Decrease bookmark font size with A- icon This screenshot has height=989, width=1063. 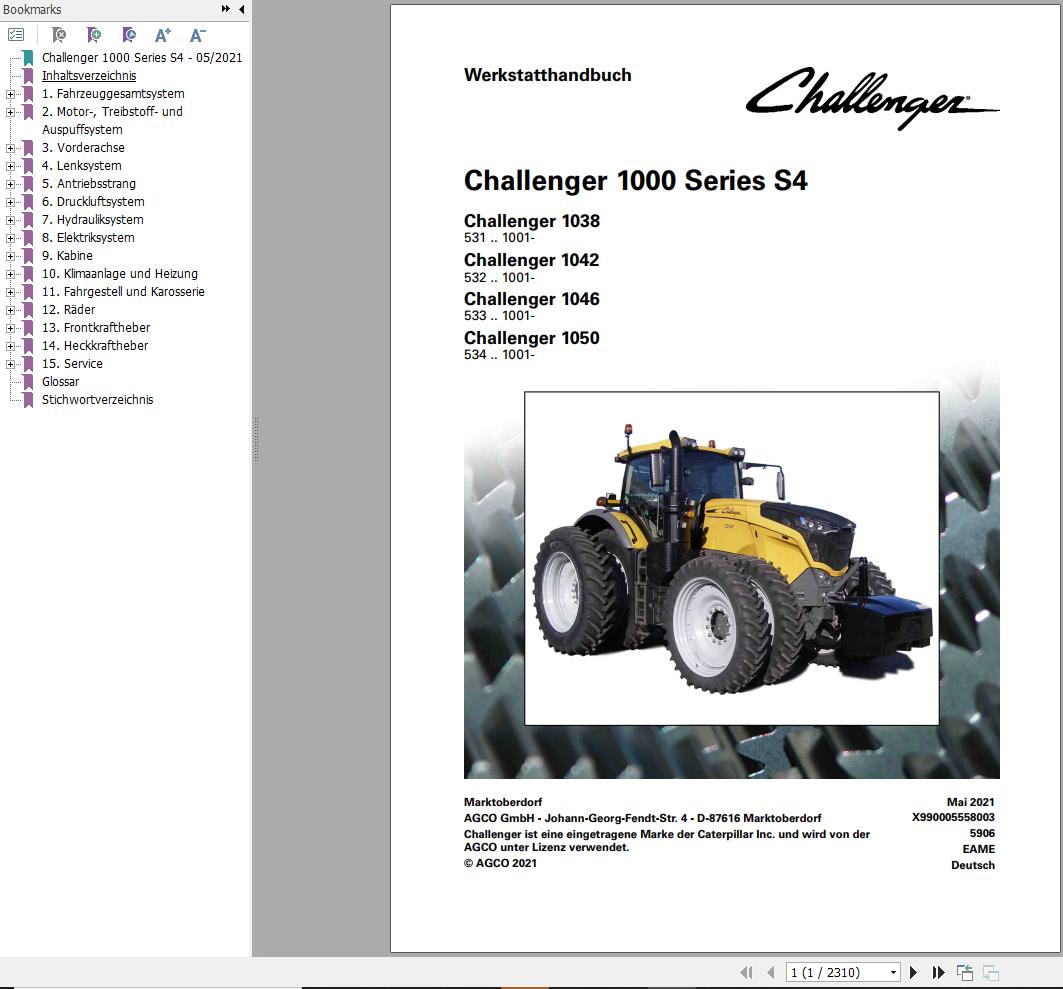tap(197, 35)
